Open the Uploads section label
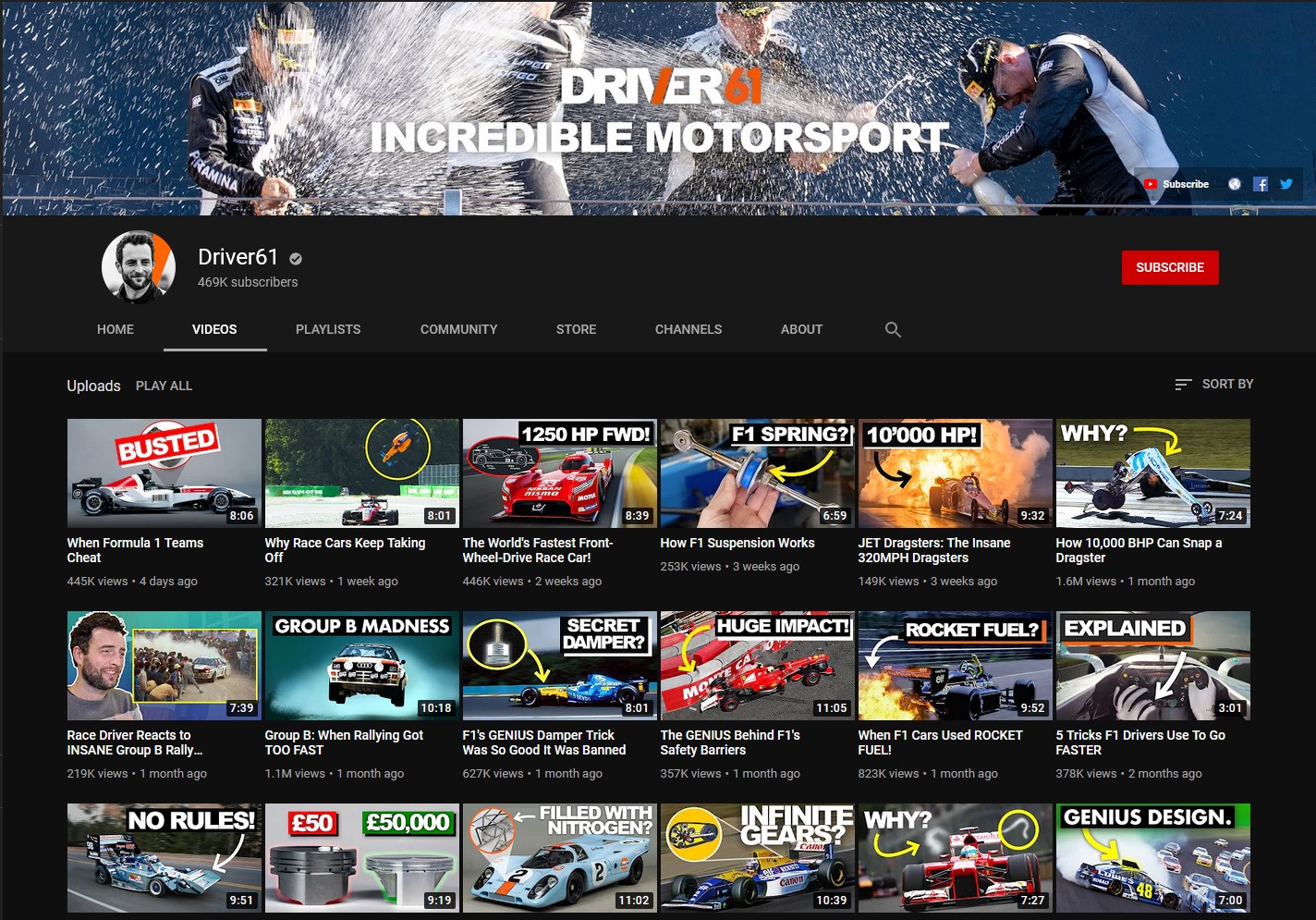The image size is (1316, 920). tap(93, 386)
